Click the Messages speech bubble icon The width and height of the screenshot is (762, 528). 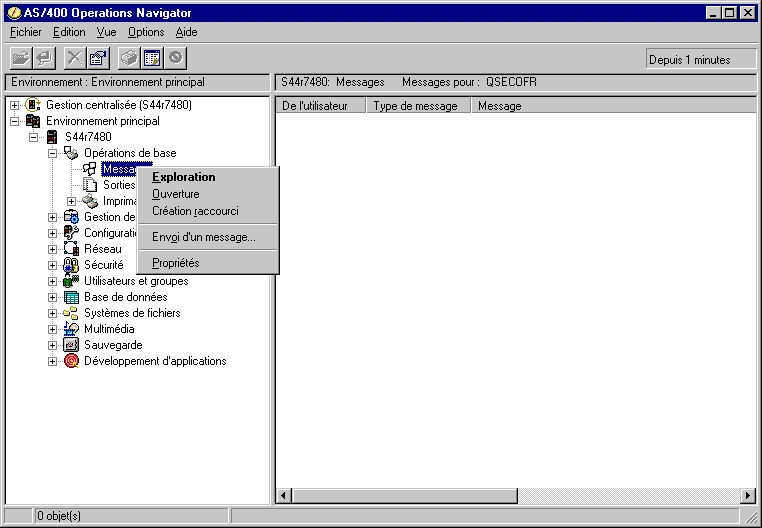point(89,169)
